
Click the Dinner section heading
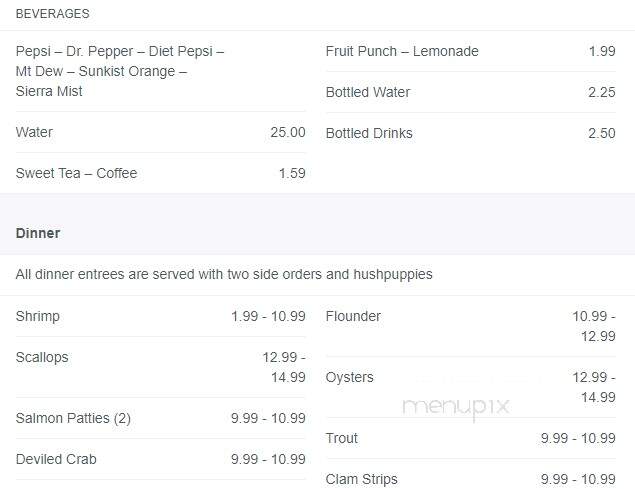point(38,233)
